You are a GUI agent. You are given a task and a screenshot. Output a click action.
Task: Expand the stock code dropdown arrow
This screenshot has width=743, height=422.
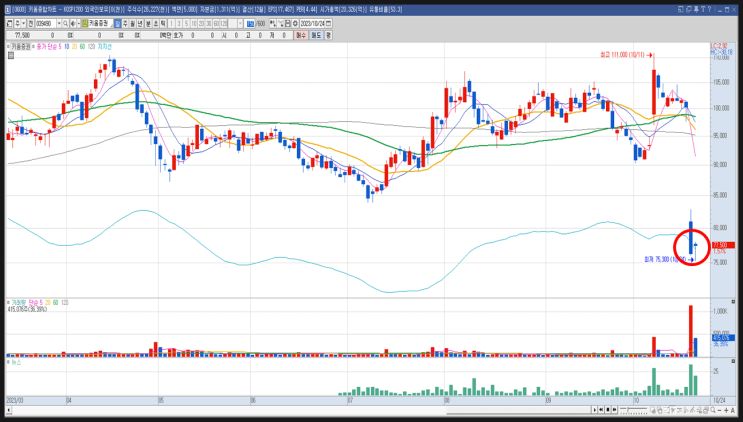pos(59,23)
